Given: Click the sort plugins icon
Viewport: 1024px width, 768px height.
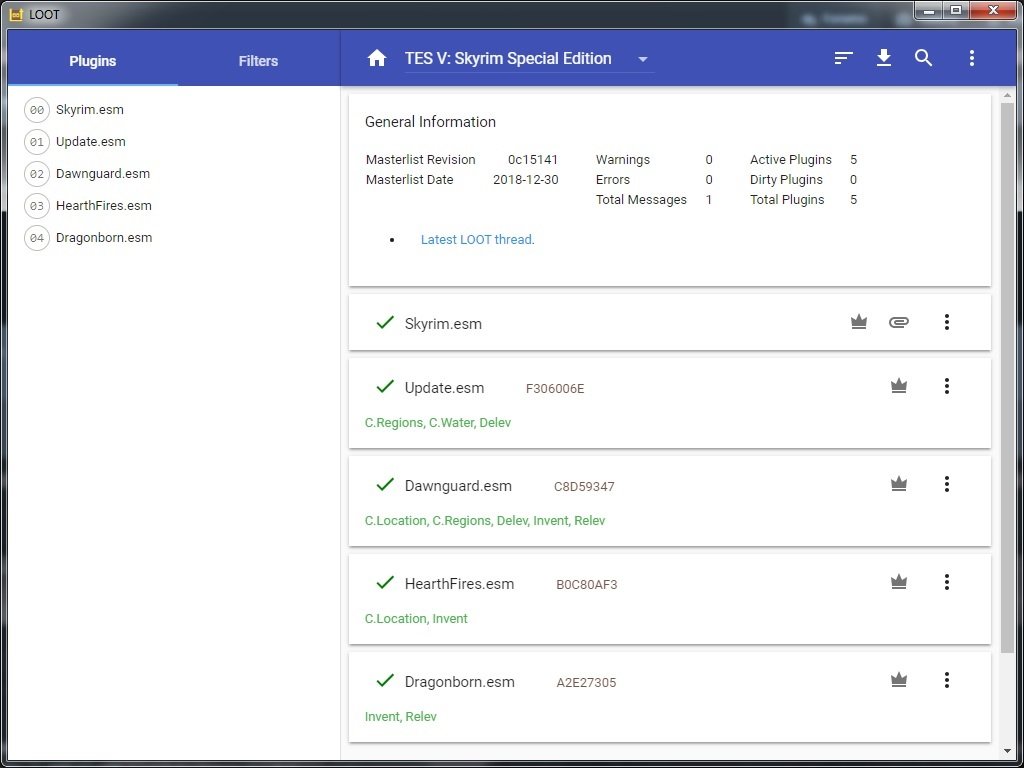Looking at the screenshot, I should click(x=843, y=58).
